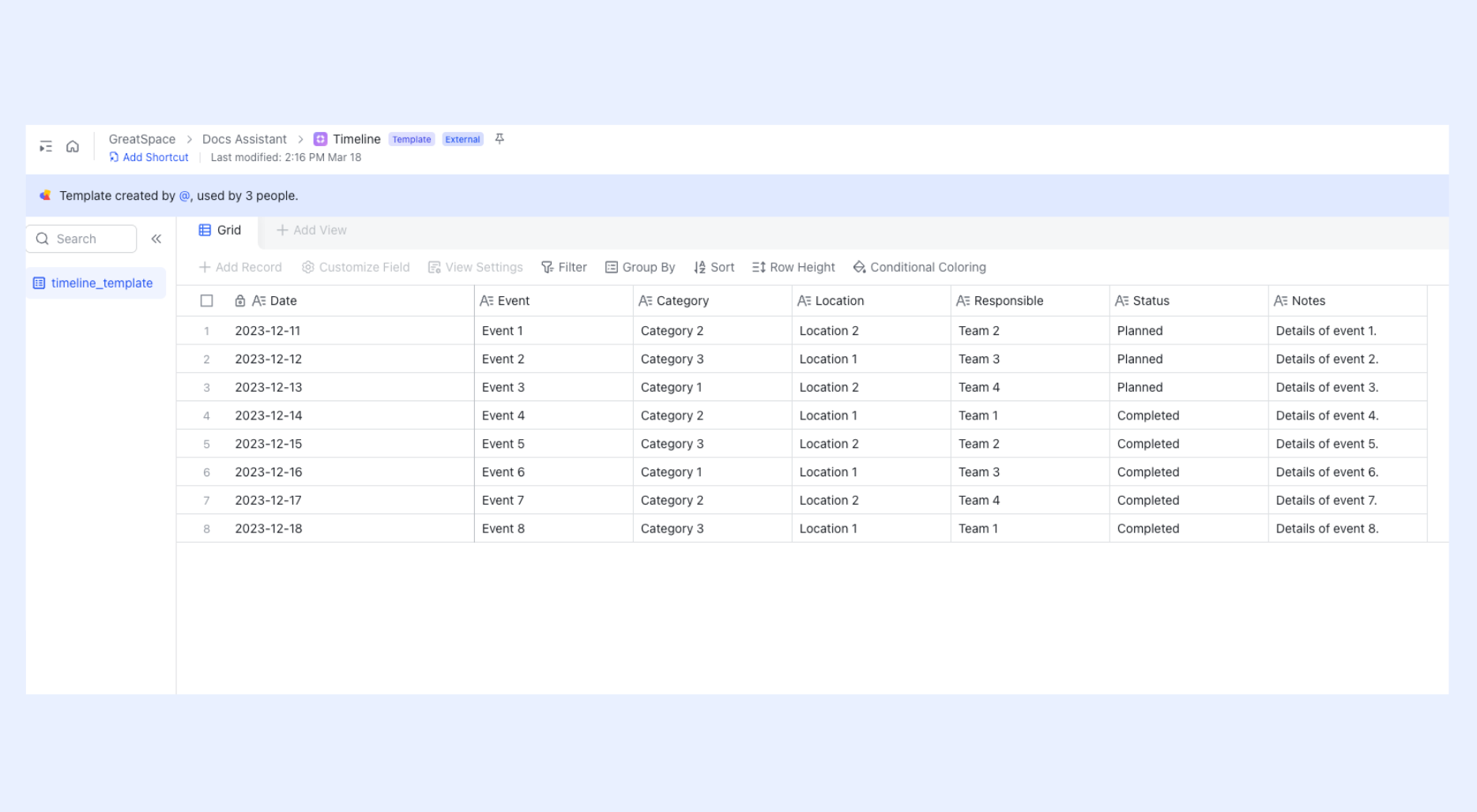
Task: Select Team cell in Event 4 row
Action: pos(1031,415)
